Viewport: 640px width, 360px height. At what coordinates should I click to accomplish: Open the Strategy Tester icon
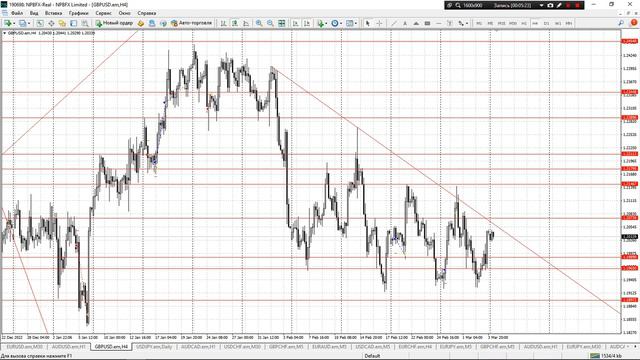tap(85, 23)
